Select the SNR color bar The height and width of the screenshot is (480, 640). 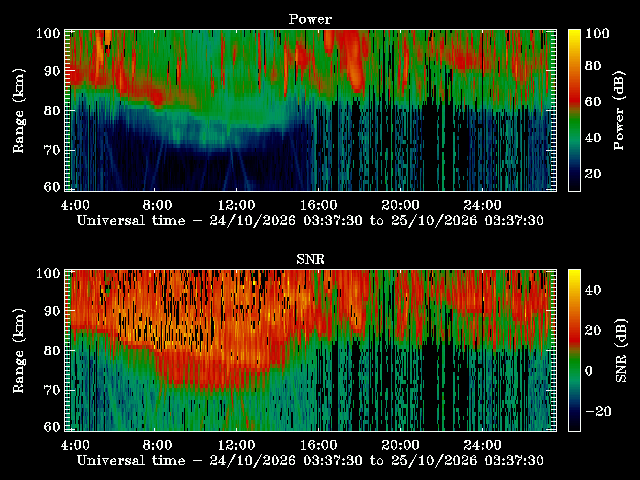click(x=574, y=350)
